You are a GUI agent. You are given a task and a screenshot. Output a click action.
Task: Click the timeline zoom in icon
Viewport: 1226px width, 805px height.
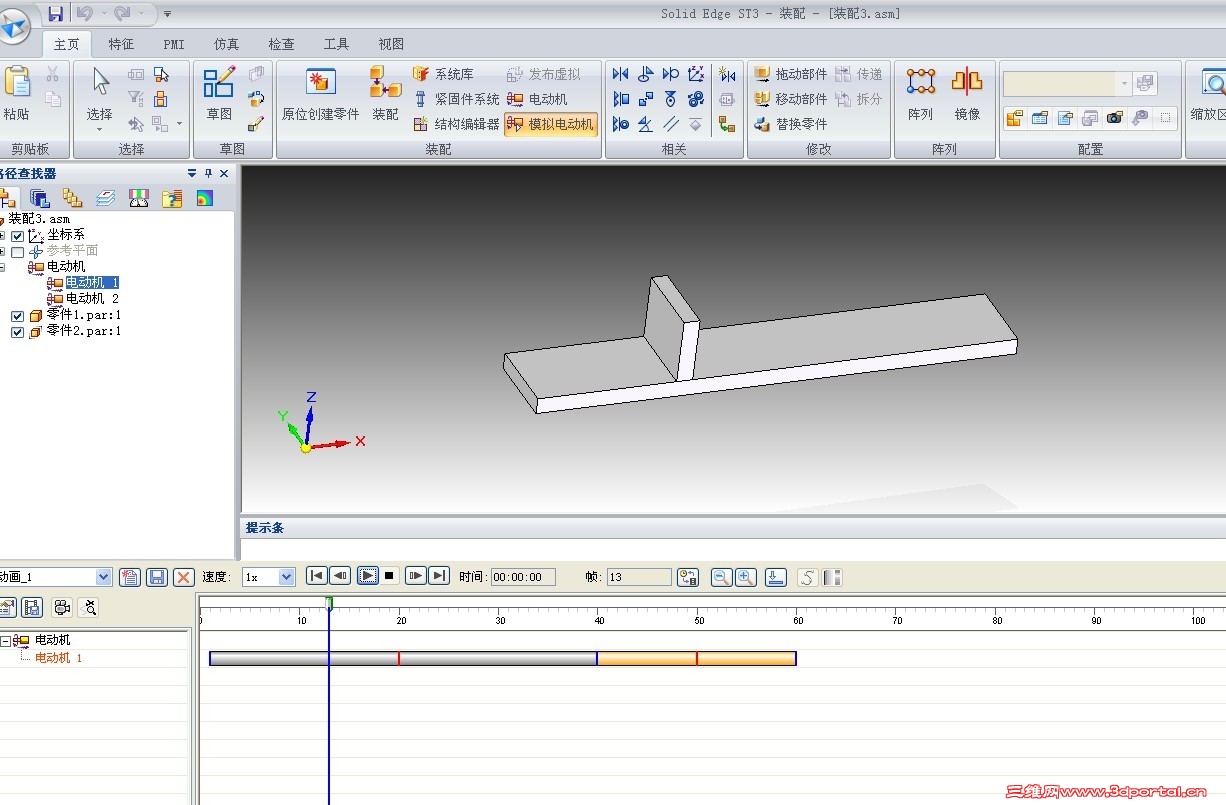pos(745,577)
